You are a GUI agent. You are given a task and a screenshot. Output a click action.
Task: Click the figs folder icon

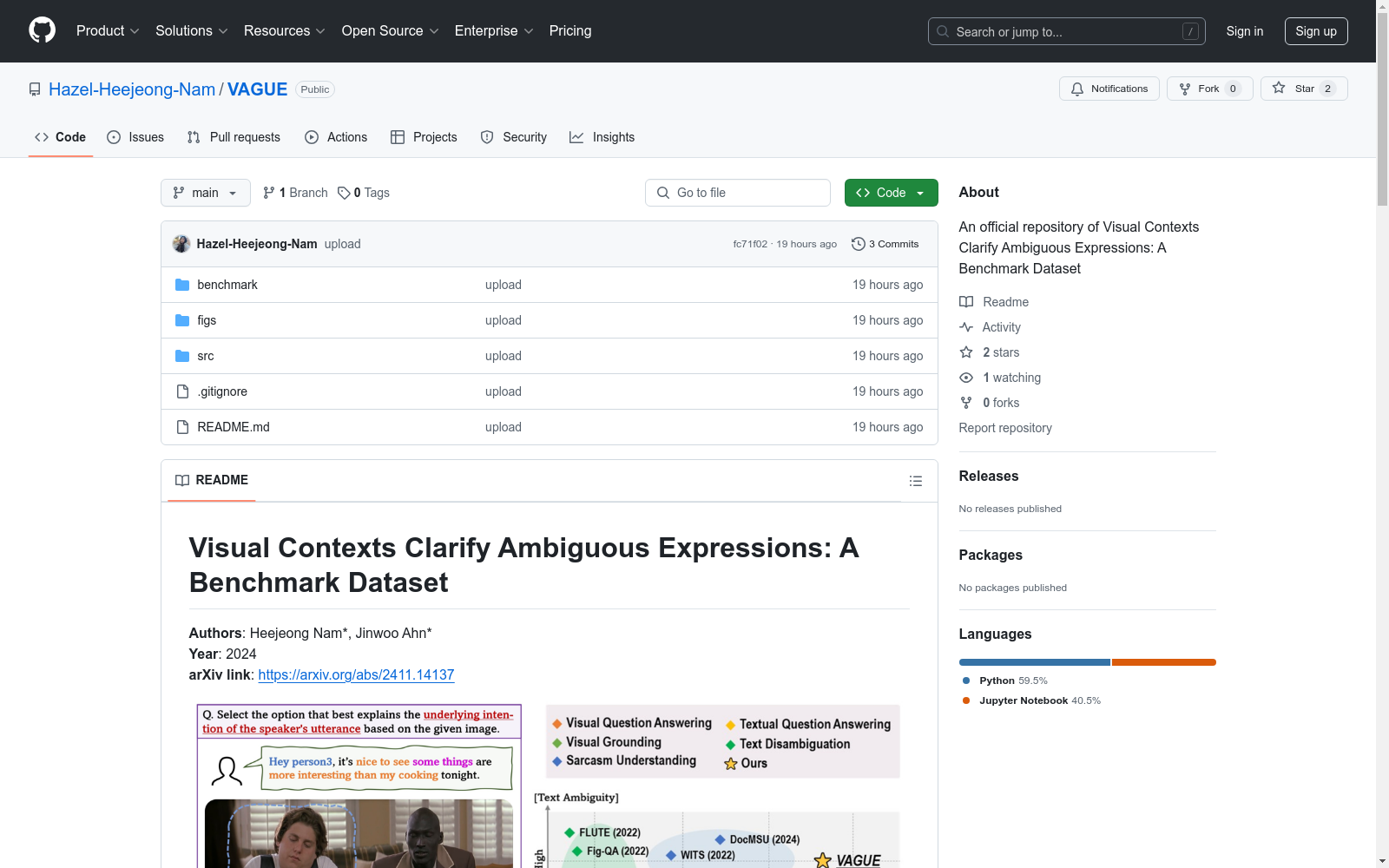(182, 320)
